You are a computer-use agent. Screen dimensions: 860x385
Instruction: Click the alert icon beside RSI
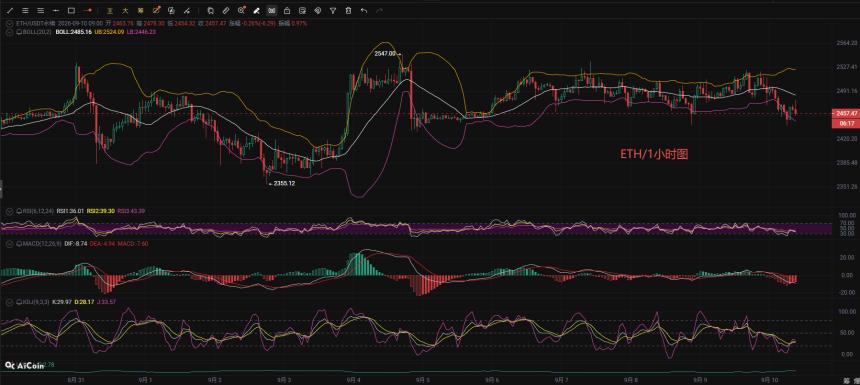tap(20, 211)
